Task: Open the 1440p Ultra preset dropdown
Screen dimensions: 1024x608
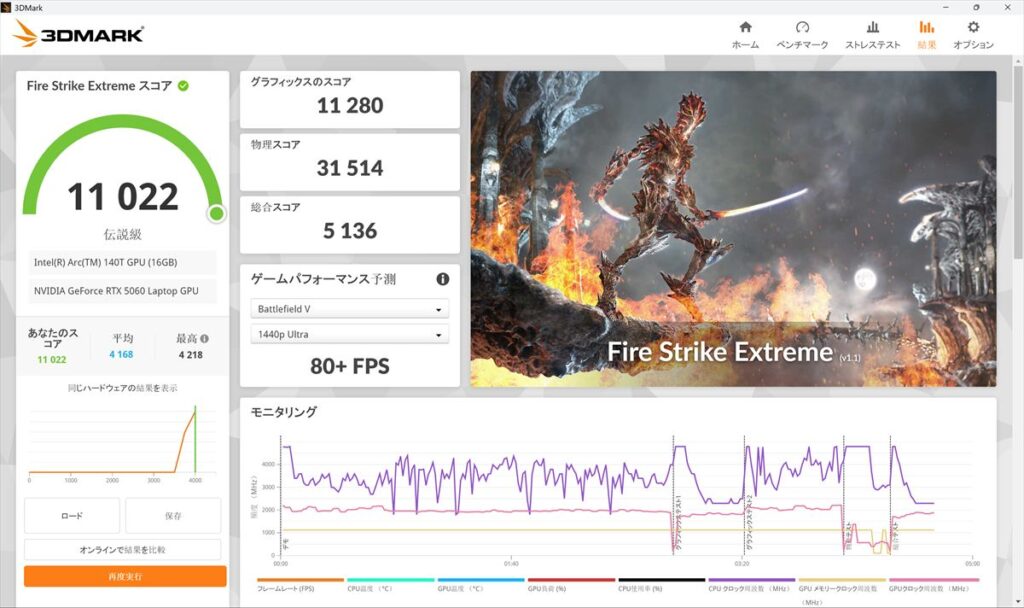Action: click(x=349, y=334)
